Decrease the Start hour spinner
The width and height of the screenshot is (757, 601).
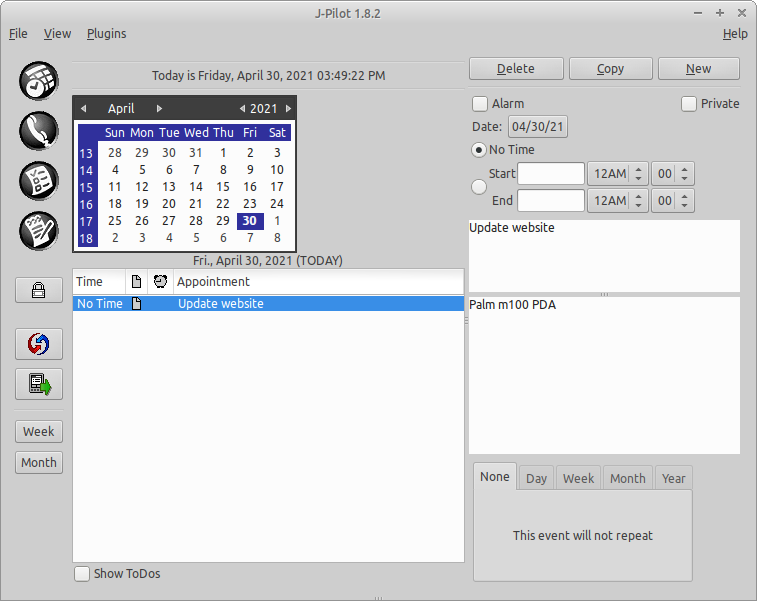point(638,178)
